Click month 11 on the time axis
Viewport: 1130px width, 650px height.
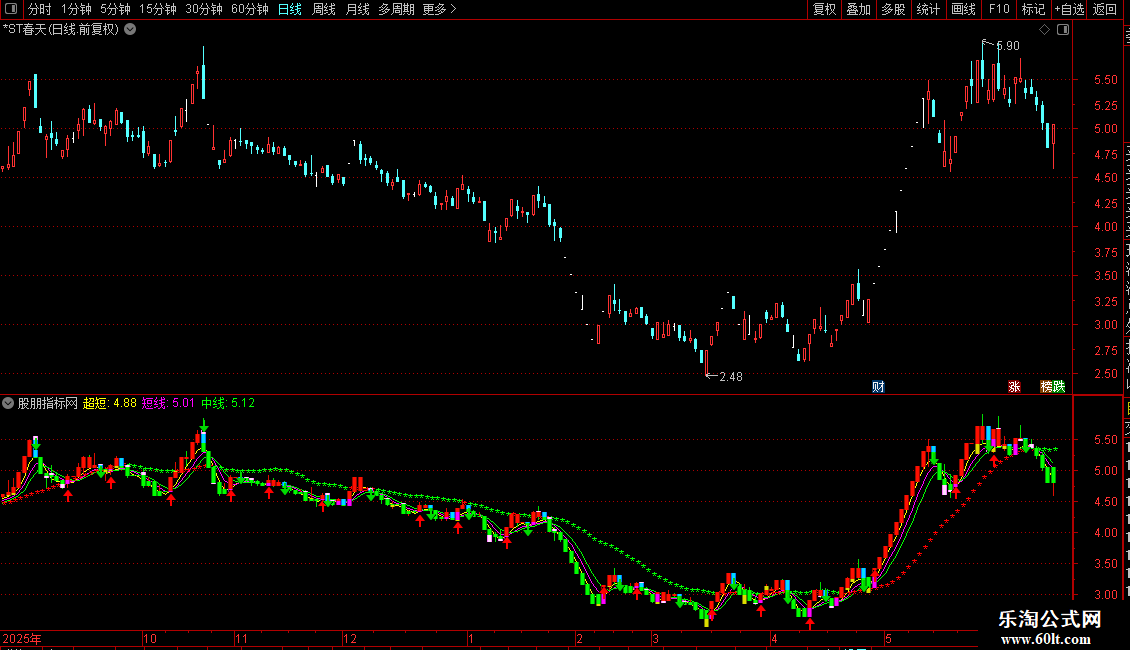tap(241, 639)
